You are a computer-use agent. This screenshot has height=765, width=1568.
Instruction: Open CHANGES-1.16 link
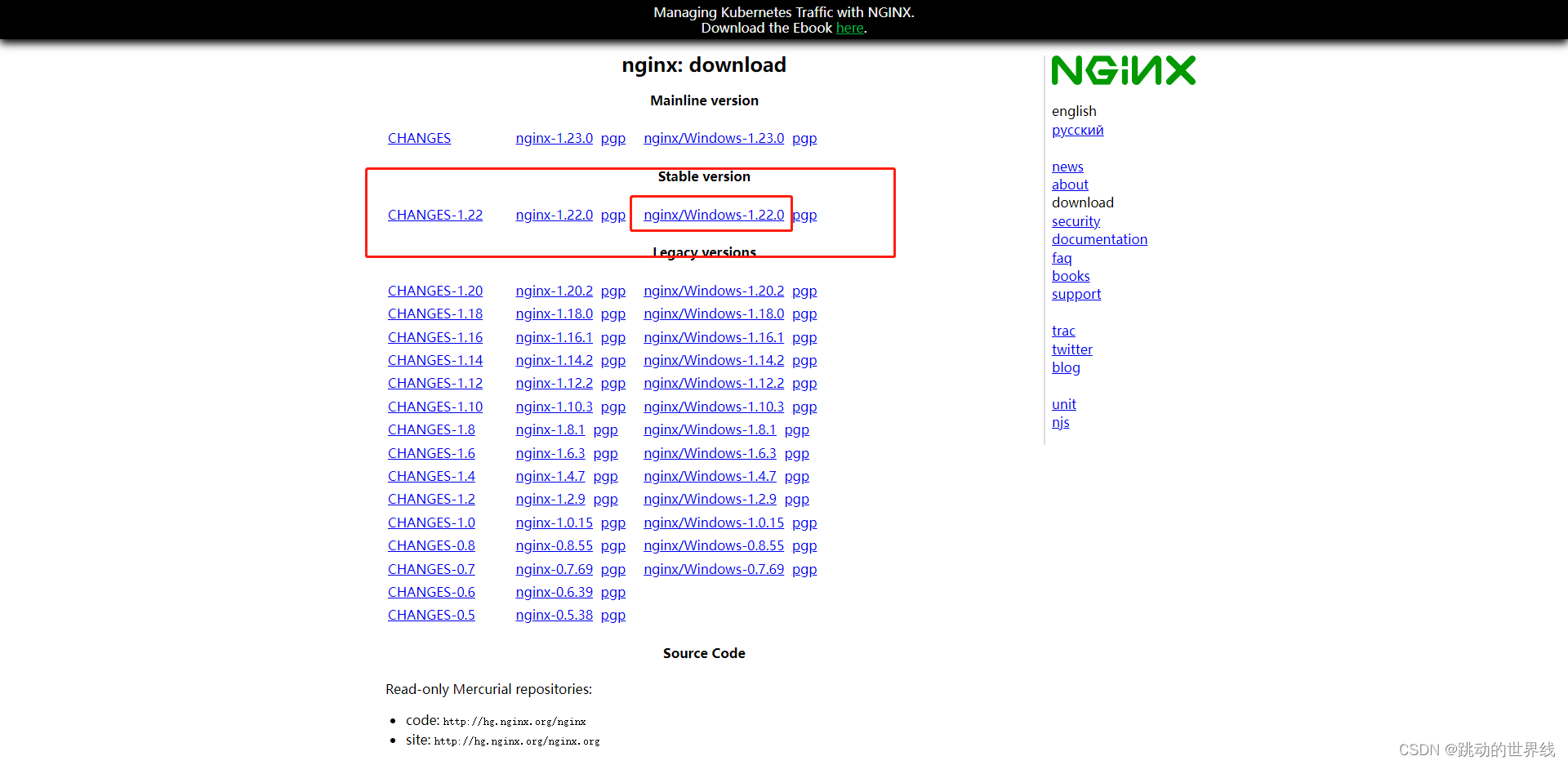435,337
